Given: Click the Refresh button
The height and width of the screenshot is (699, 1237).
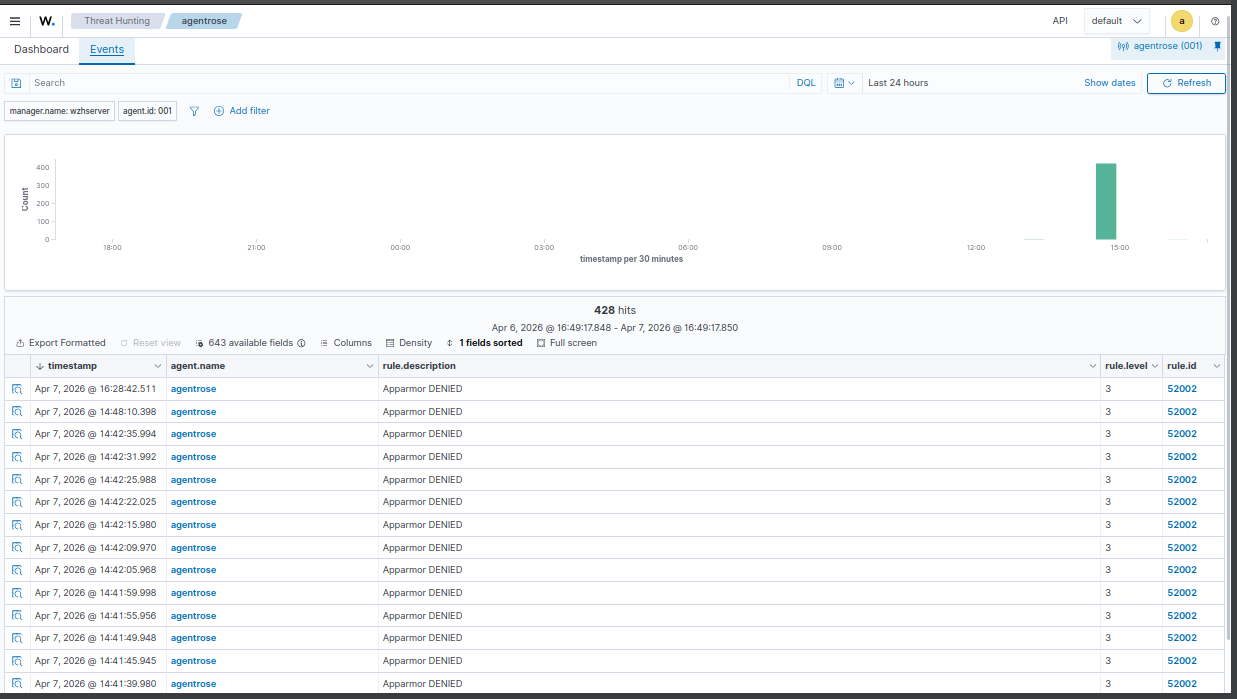Looking at the screenshot, I should pos(1186,83).
